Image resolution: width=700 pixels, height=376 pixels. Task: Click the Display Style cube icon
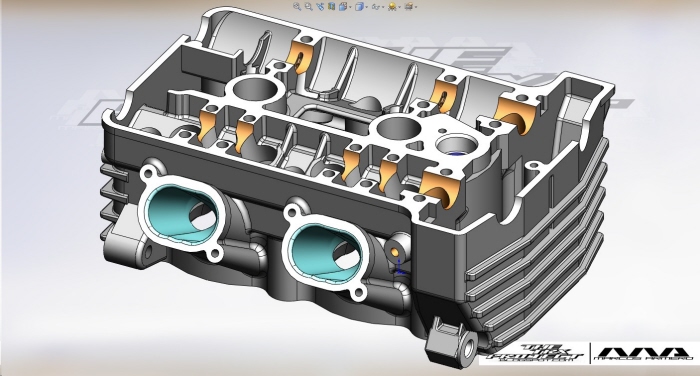pos(359,6)
